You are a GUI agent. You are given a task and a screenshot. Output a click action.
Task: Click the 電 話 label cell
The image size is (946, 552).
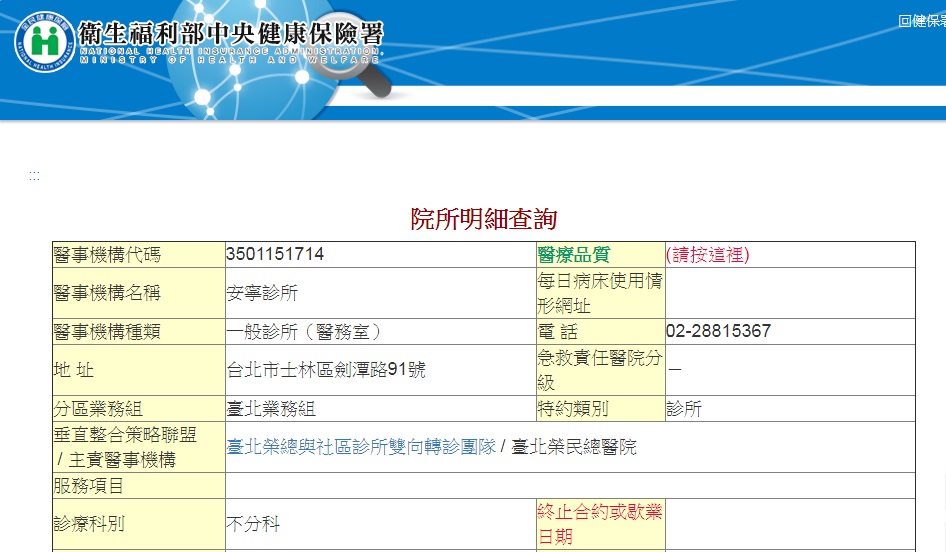point(601,332)
